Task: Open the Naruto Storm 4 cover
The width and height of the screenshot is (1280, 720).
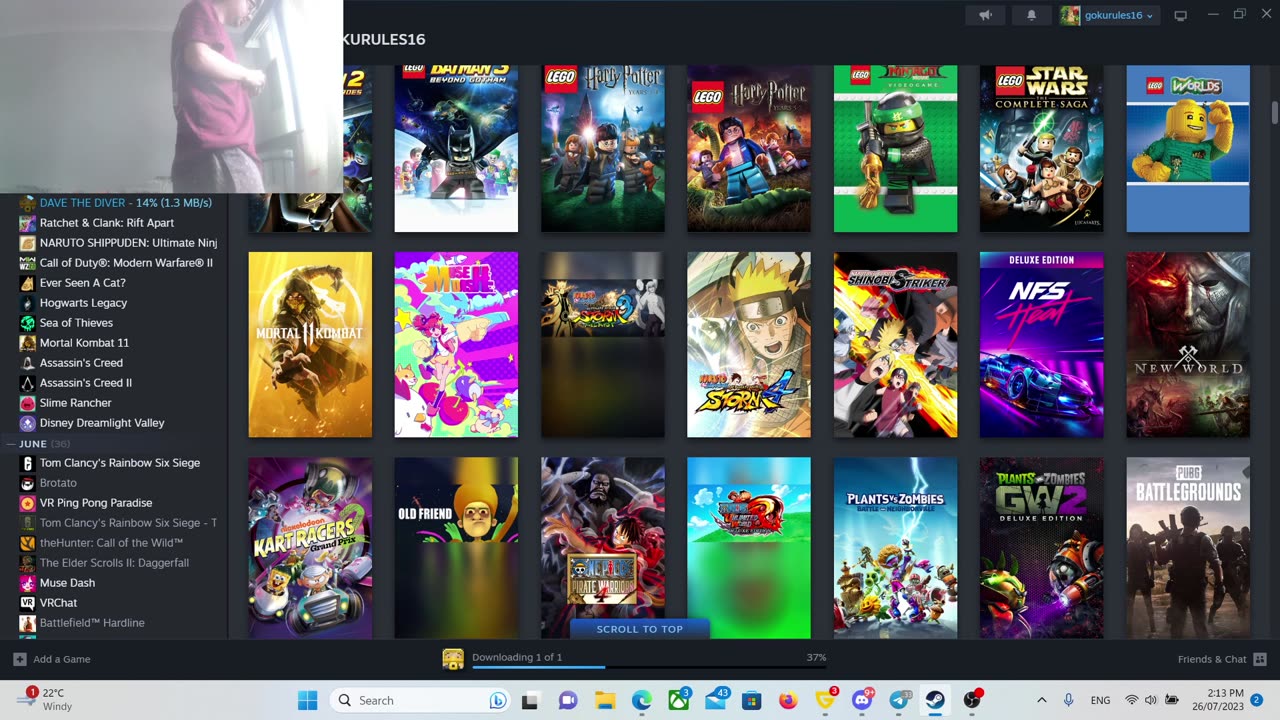Action: [x=749, y=345]
